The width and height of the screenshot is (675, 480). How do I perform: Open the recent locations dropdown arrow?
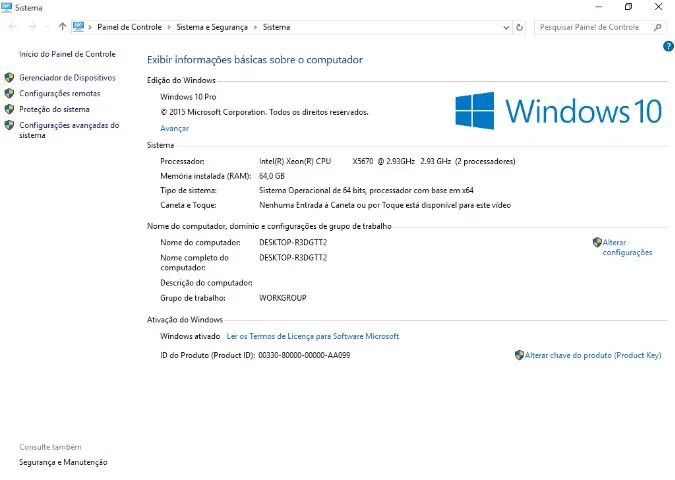(47, 27)
